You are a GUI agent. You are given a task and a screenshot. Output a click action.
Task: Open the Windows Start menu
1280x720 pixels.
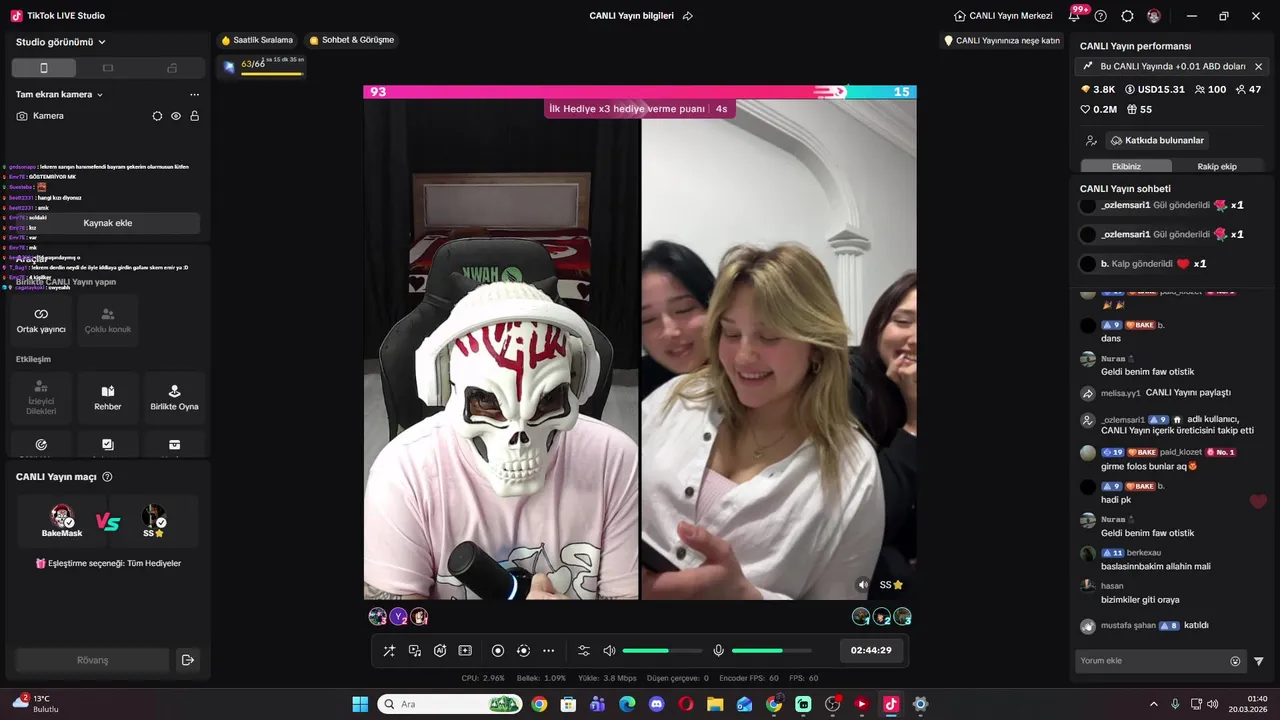pos(360,704)
